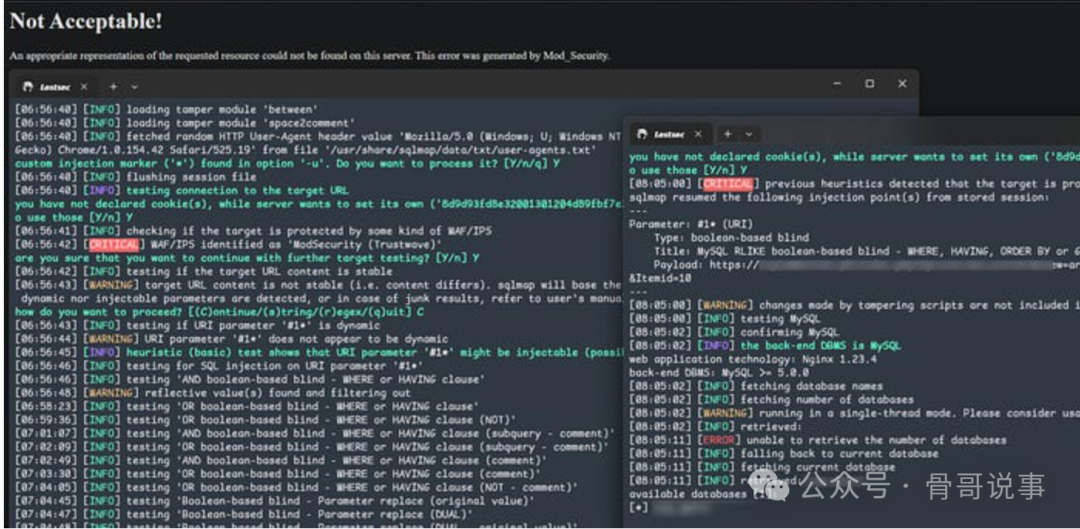Viewport: 1080px width, 529px height.
Task: Click the line "loading tamper module 'between'"
Action: (222, 110)
